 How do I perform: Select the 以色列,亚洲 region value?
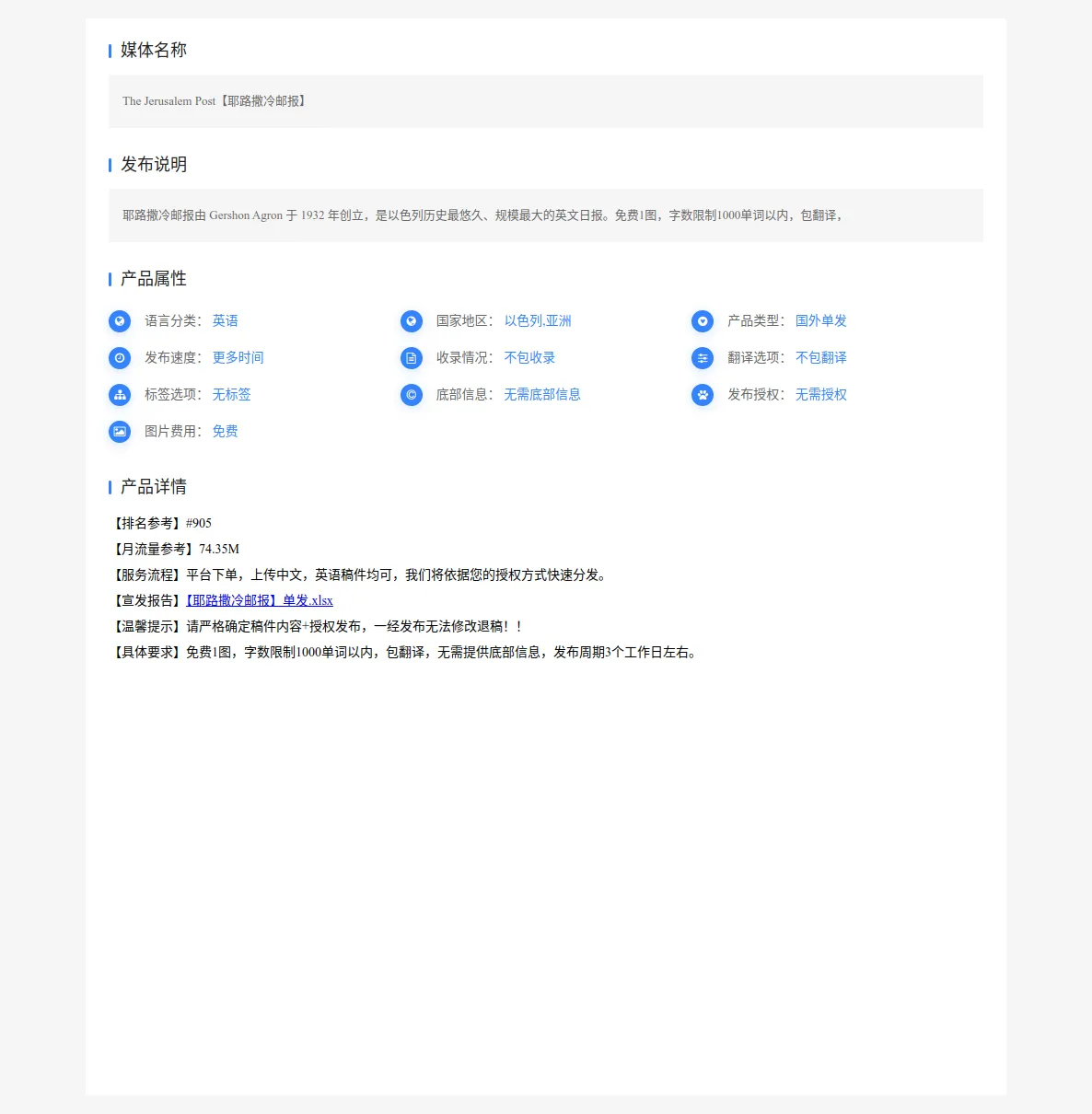pos(538,320)
